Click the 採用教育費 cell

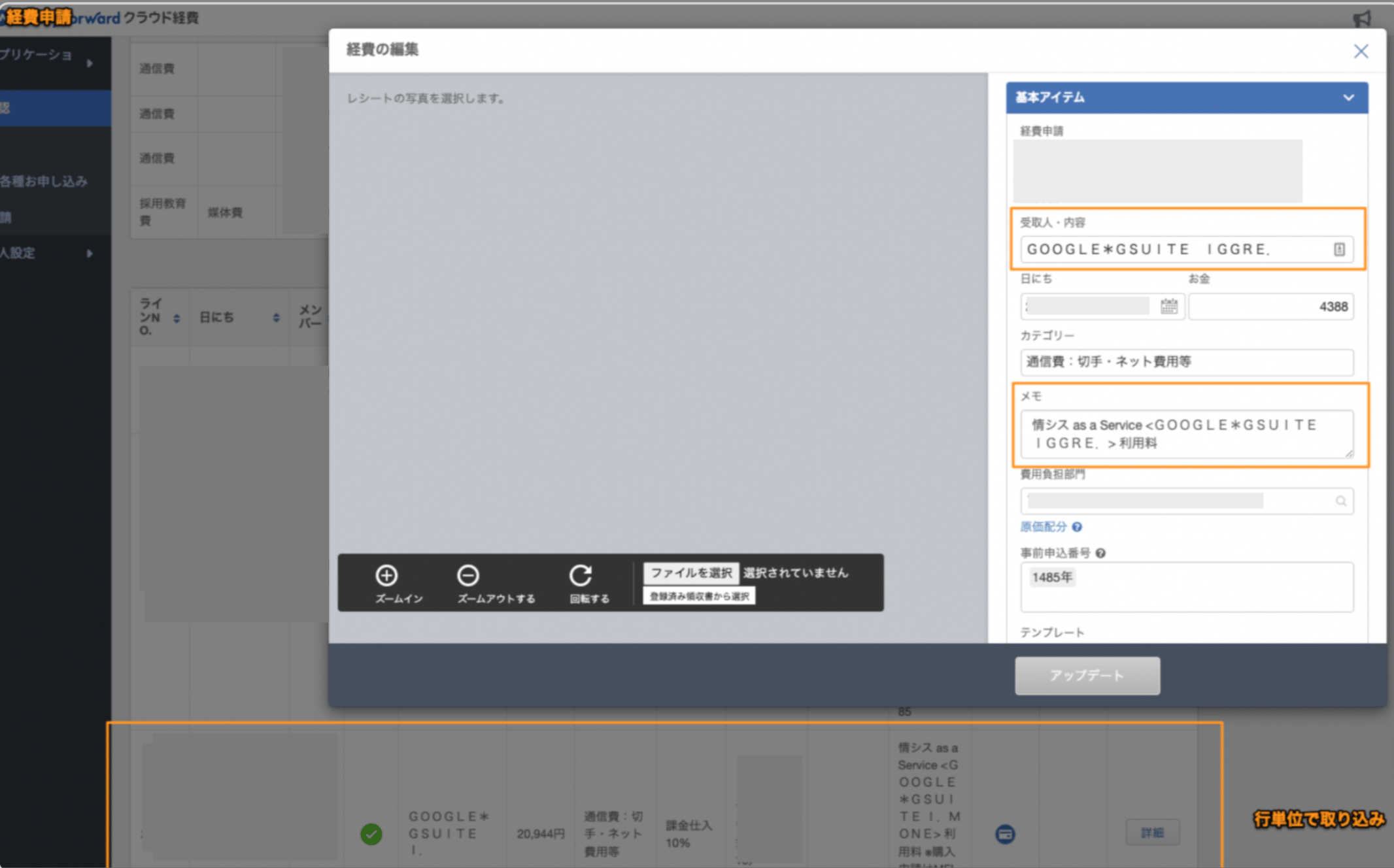163,212
